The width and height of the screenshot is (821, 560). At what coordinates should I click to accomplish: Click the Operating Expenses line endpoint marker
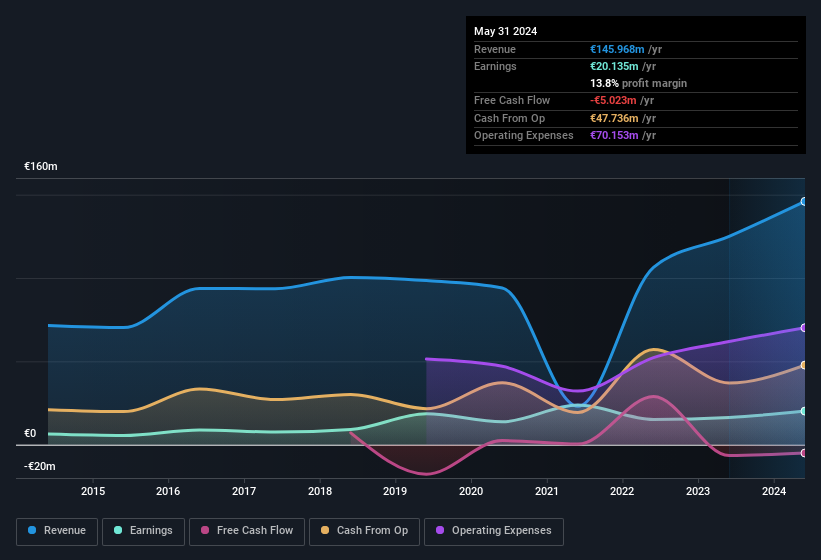[x=804, y=328]
